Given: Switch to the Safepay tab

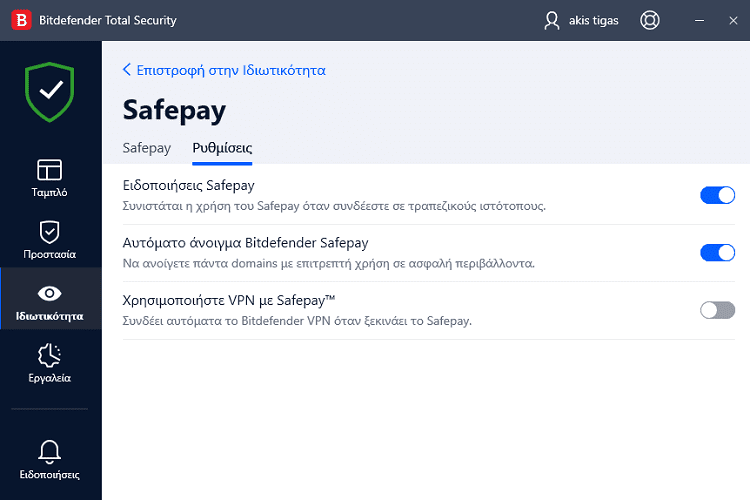Looking at the screenshot, I should [146, 148].
